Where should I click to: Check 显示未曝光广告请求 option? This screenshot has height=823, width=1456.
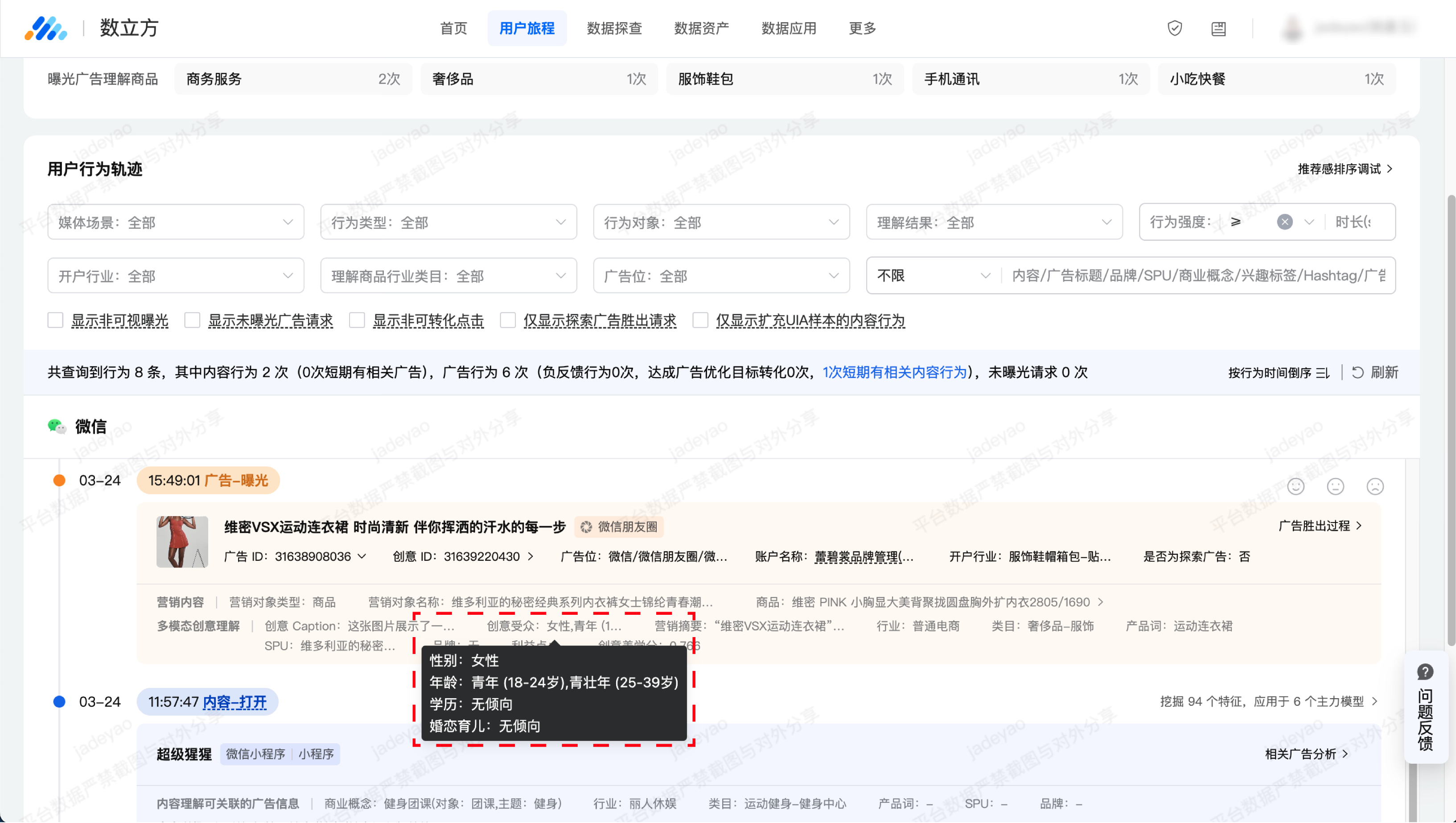tap(192, 321)
